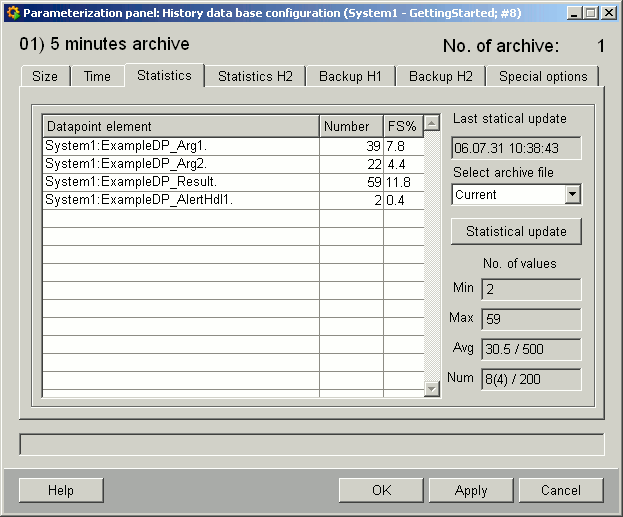Click the Help button
The image size is (623, 517).
click(x=61, y=490)
